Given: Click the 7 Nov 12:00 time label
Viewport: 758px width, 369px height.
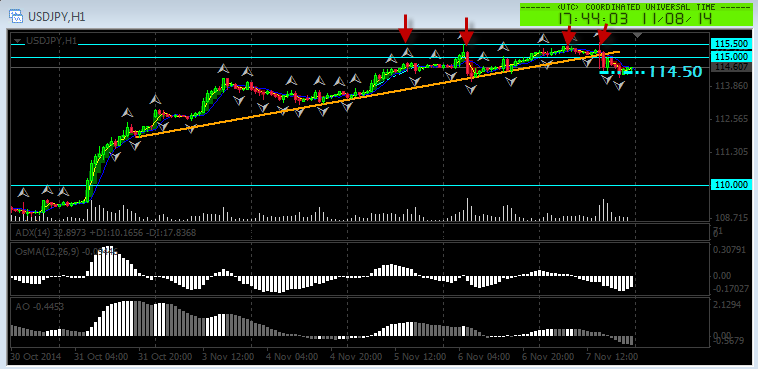Looking at the screenshot, I should (x=612, y=357).
